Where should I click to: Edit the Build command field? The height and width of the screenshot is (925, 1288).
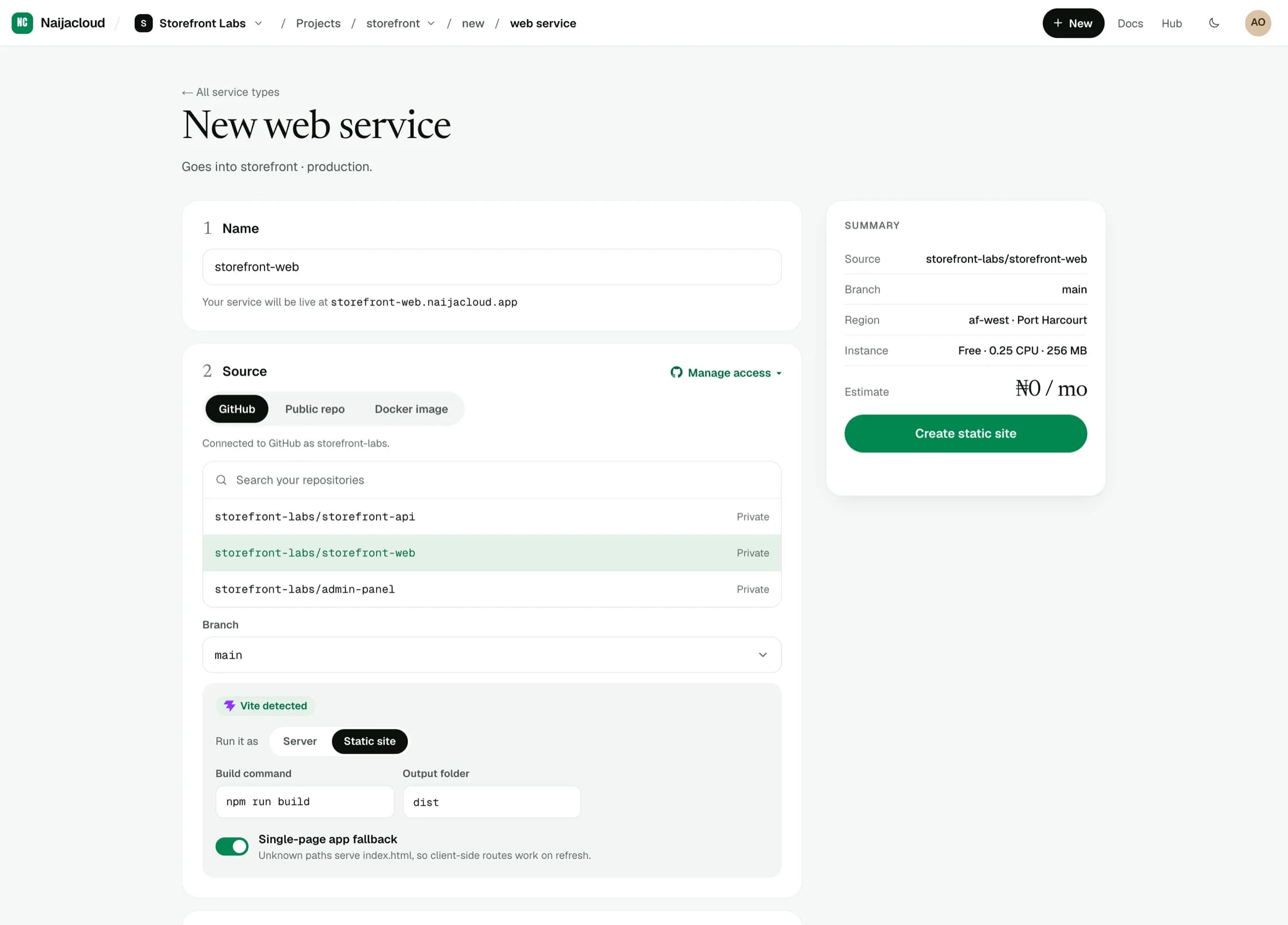pyautogui.click(x=304, y=802)
